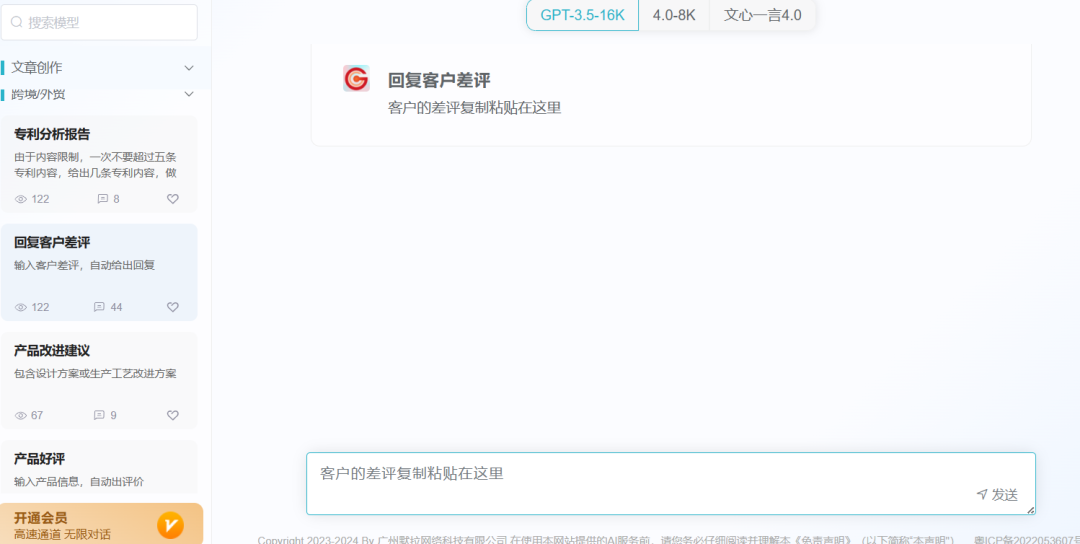Click the comment icon showing 44
The image size is (1080, 544).
[99, 307]
